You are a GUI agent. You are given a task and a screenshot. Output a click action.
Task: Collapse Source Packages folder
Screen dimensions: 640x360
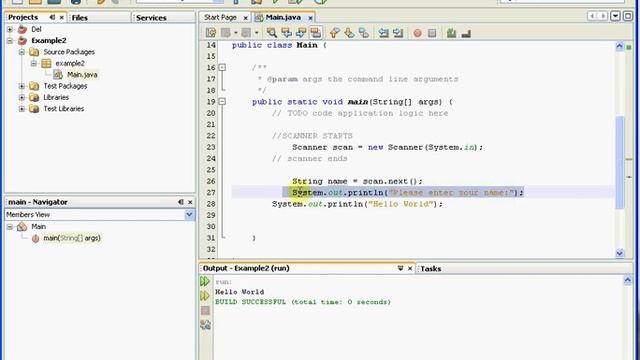tap(22, 52)
